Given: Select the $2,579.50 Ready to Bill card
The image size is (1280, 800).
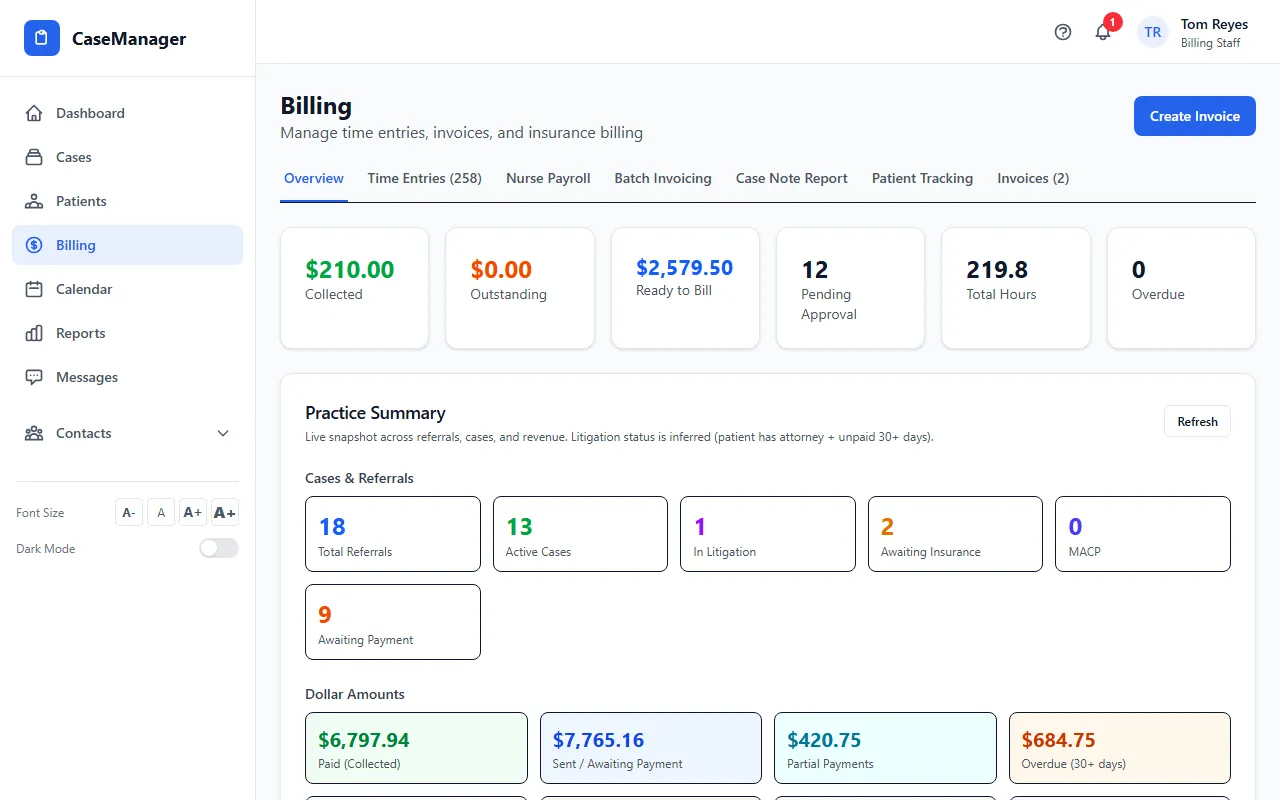Looking at the screenshot, I should click(x=685, y=288).
